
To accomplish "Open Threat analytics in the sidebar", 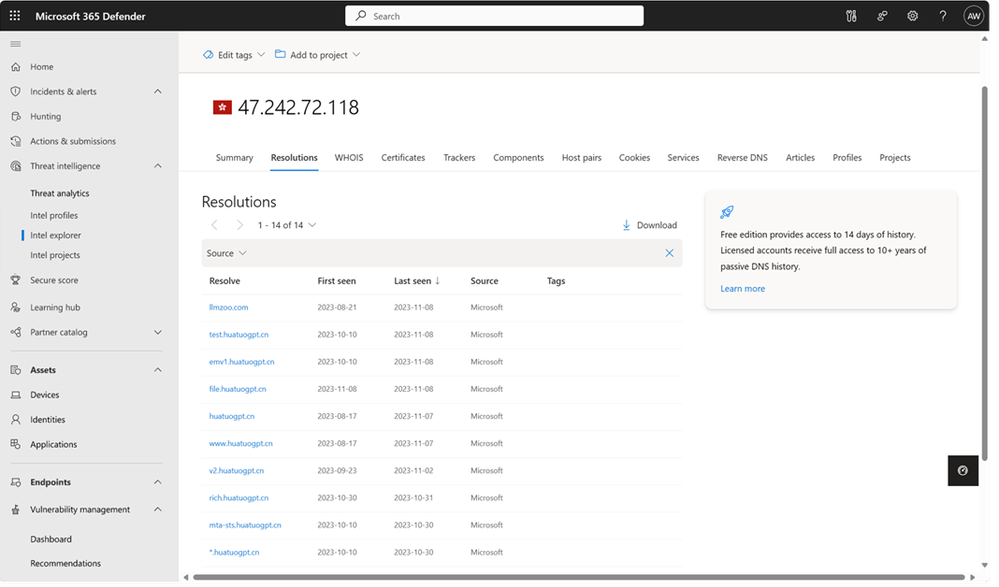I will point(60,194).
